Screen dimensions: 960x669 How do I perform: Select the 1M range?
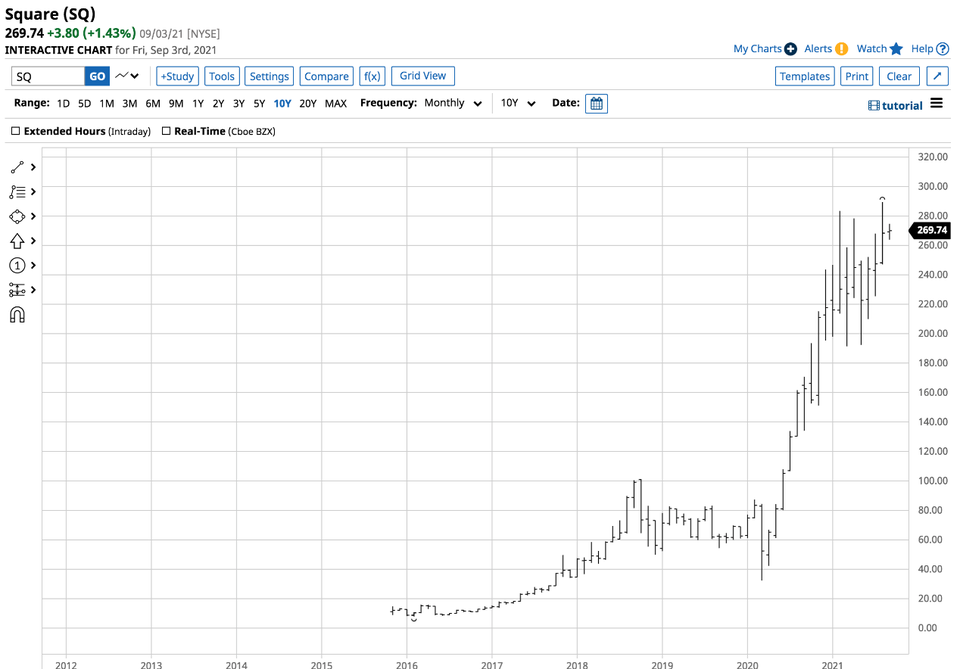[107, 103]
